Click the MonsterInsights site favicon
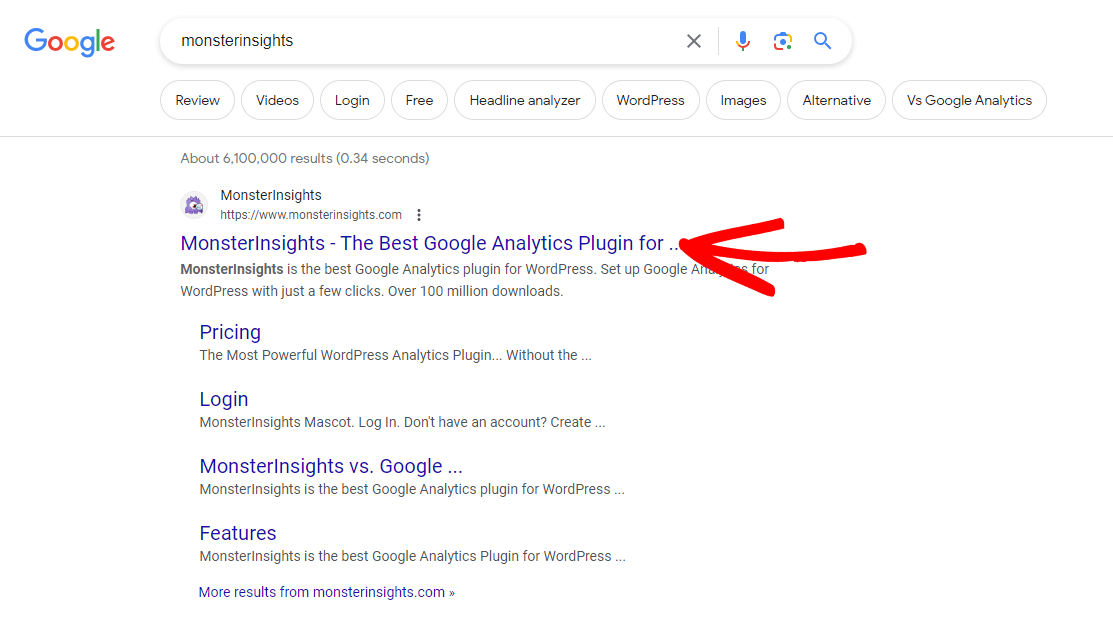Viewport: 1113px width, 633px height. [x=193, y=204]
